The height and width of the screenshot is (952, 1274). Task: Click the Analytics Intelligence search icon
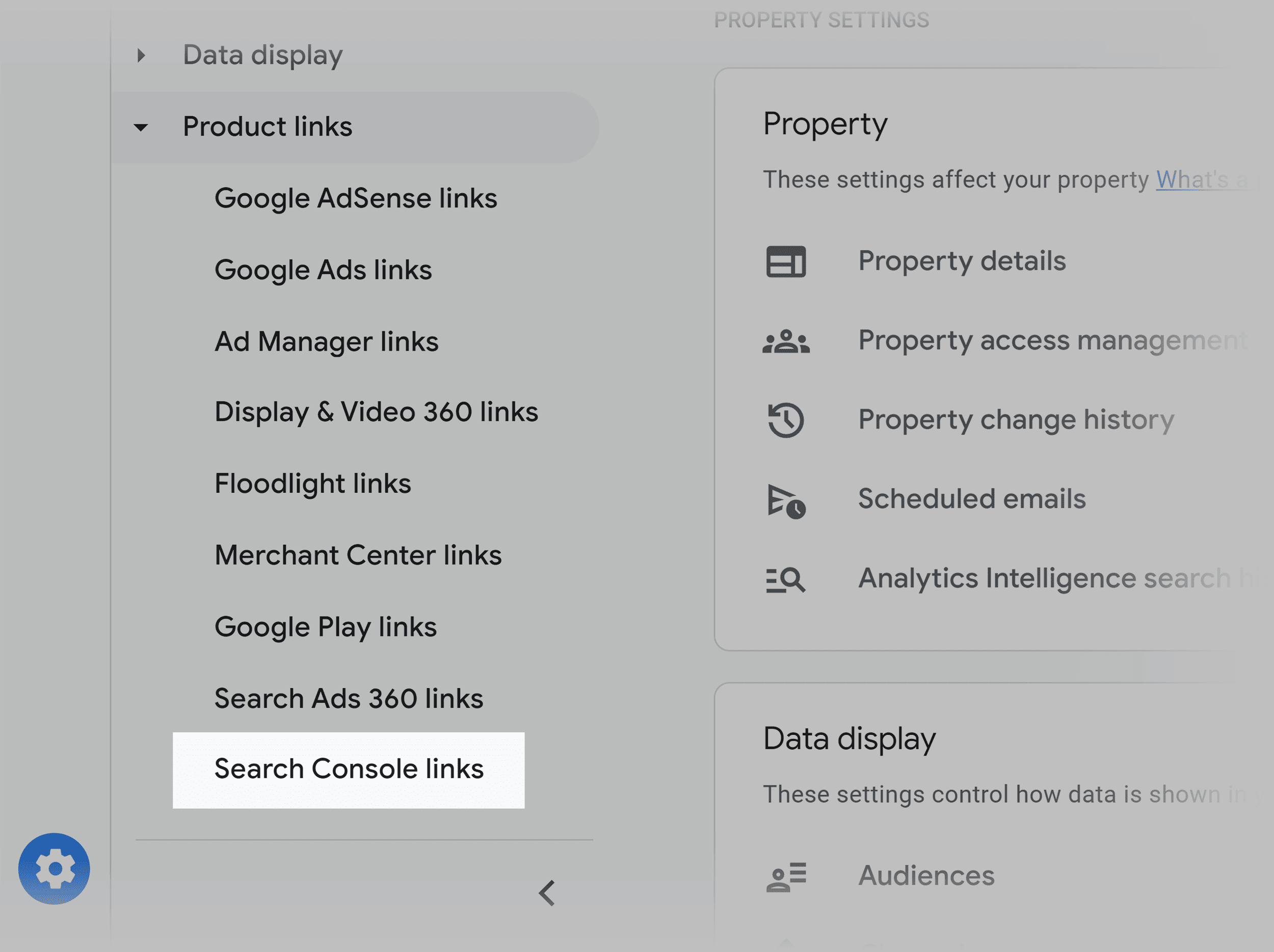[786, 579]
